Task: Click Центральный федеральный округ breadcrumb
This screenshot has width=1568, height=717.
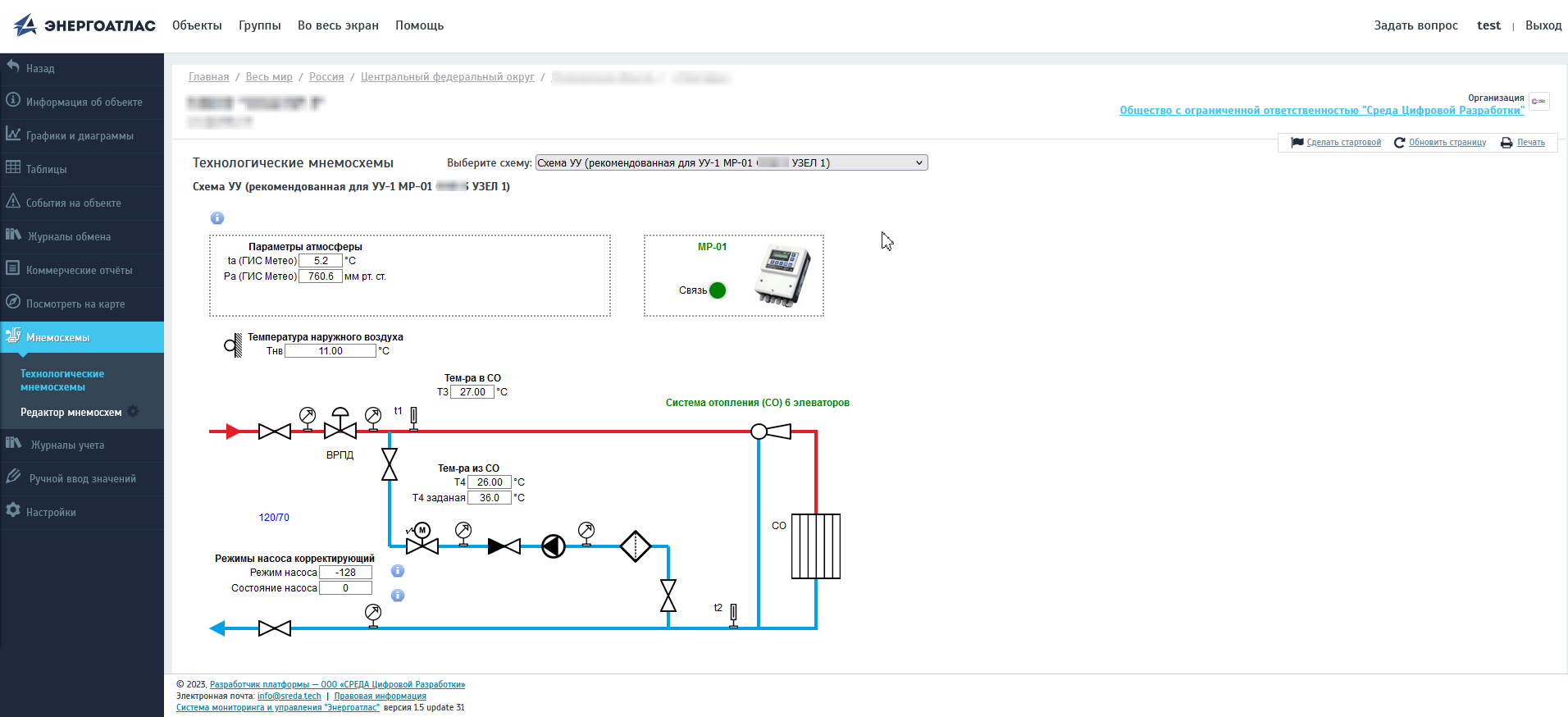Action: point(448,76)
